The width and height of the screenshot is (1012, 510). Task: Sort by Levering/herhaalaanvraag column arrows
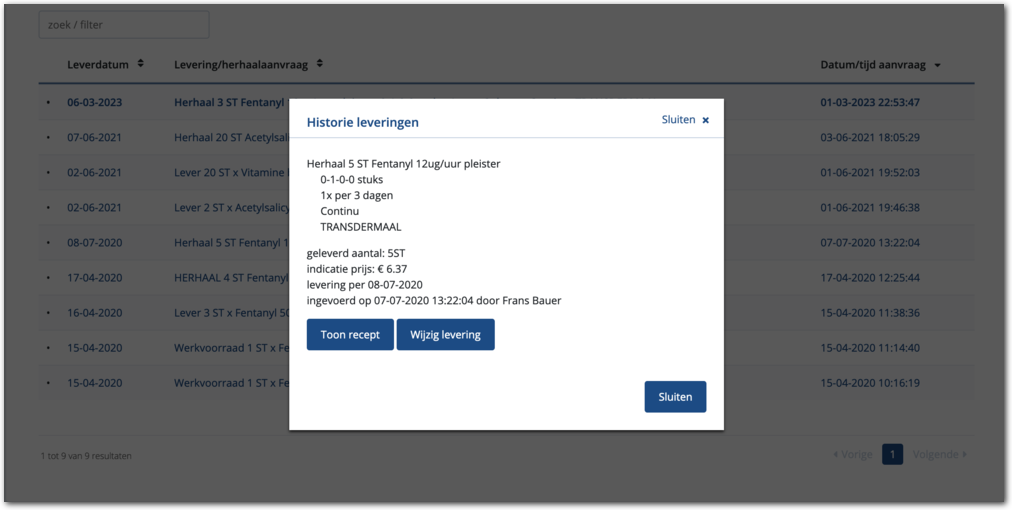tap(320, 64)
